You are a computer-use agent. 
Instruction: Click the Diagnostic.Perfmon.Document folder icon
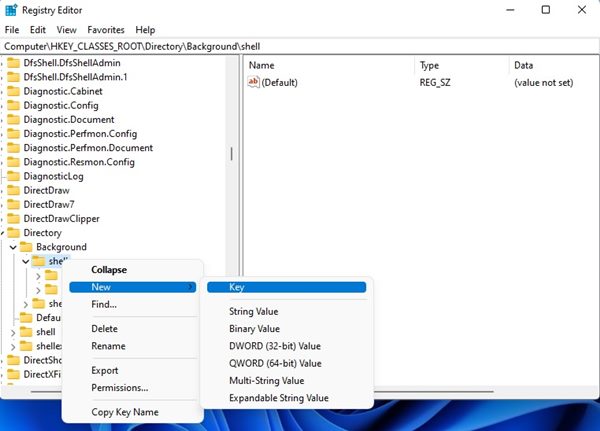coord(13,148)
